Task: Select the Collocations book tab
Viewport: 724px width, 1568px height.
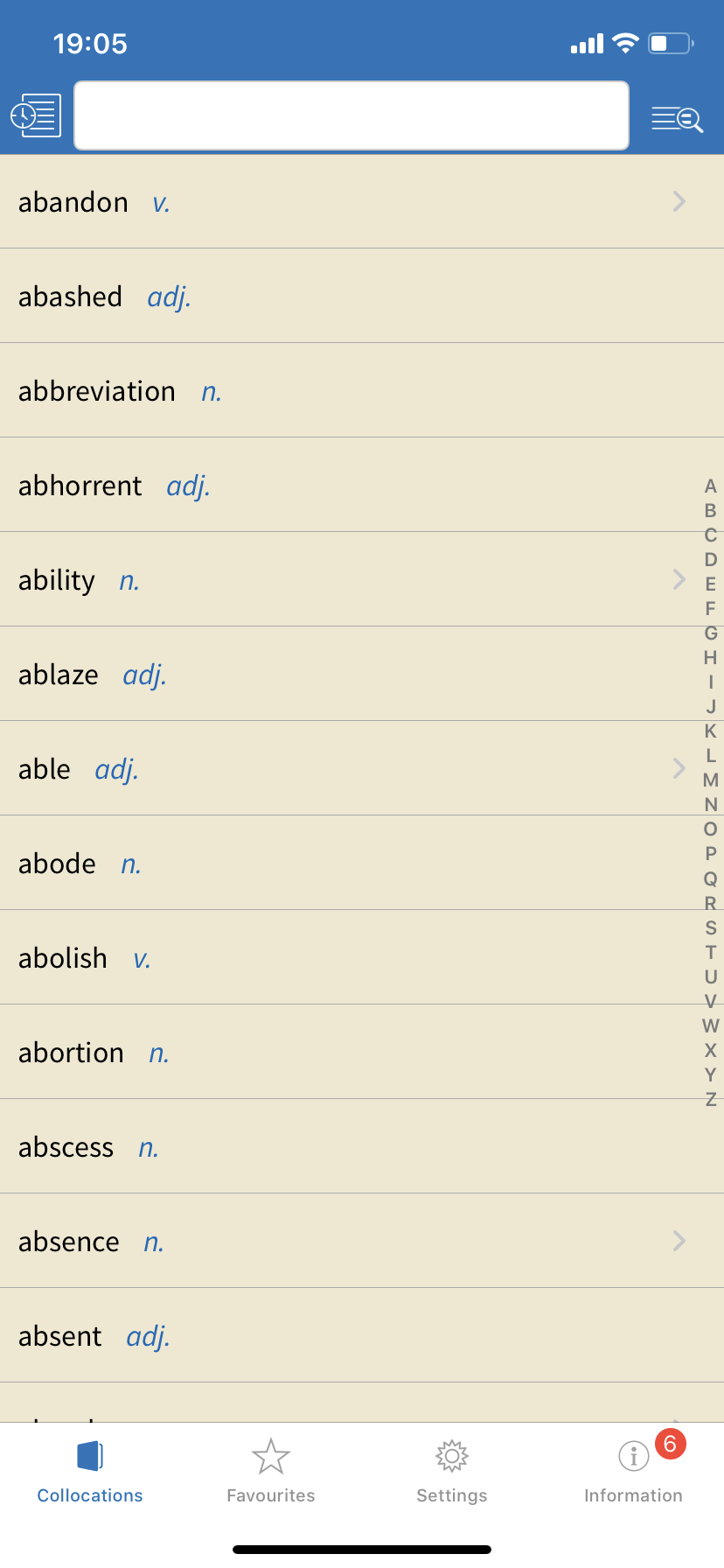Action: click(90, 1471)
